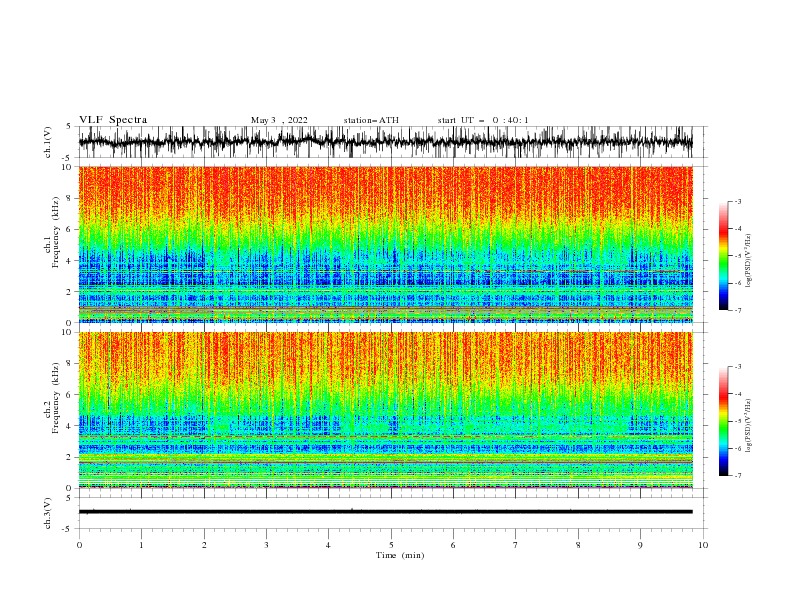Click the ch.3 flat waveform trace
The height and width of the screenshot is (612, 792).
[x=385, y=512]
